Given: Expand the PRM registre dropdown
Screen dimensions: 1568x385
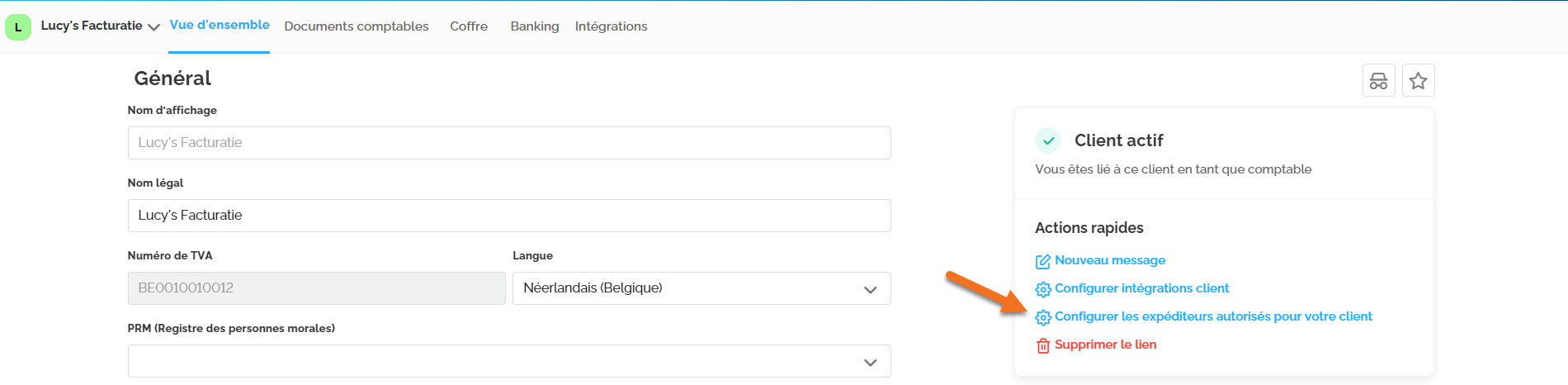Looking at the screenshot, I should click(508, 361).
